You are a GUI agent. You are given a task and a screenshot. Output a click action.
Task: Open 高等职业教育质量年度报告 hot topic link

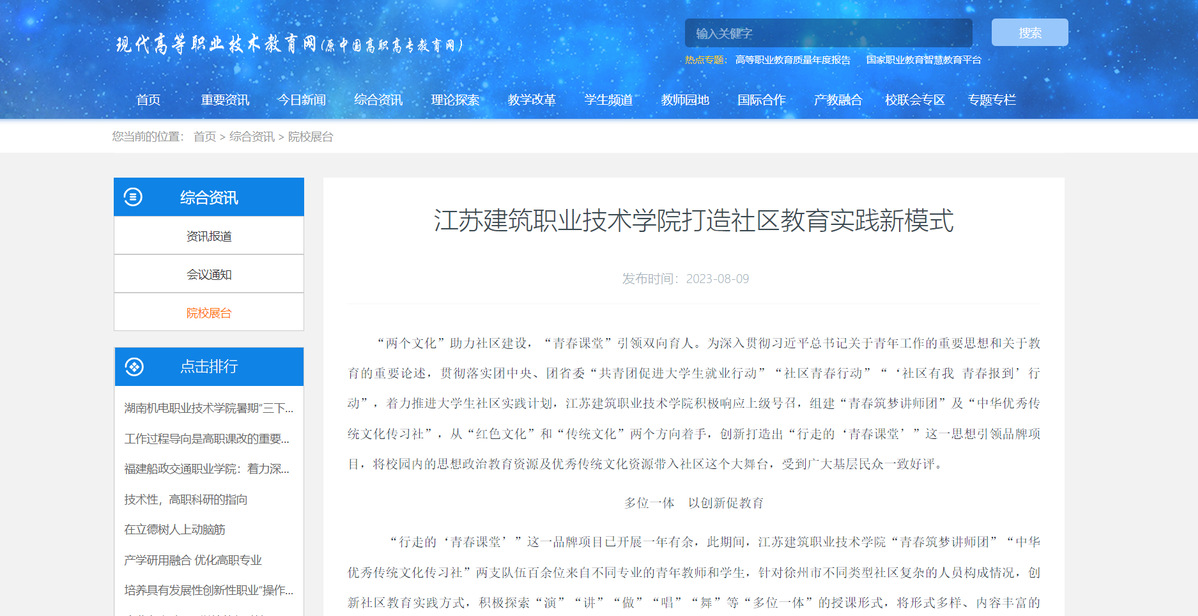pyautogui.click(x=792, y=60)
